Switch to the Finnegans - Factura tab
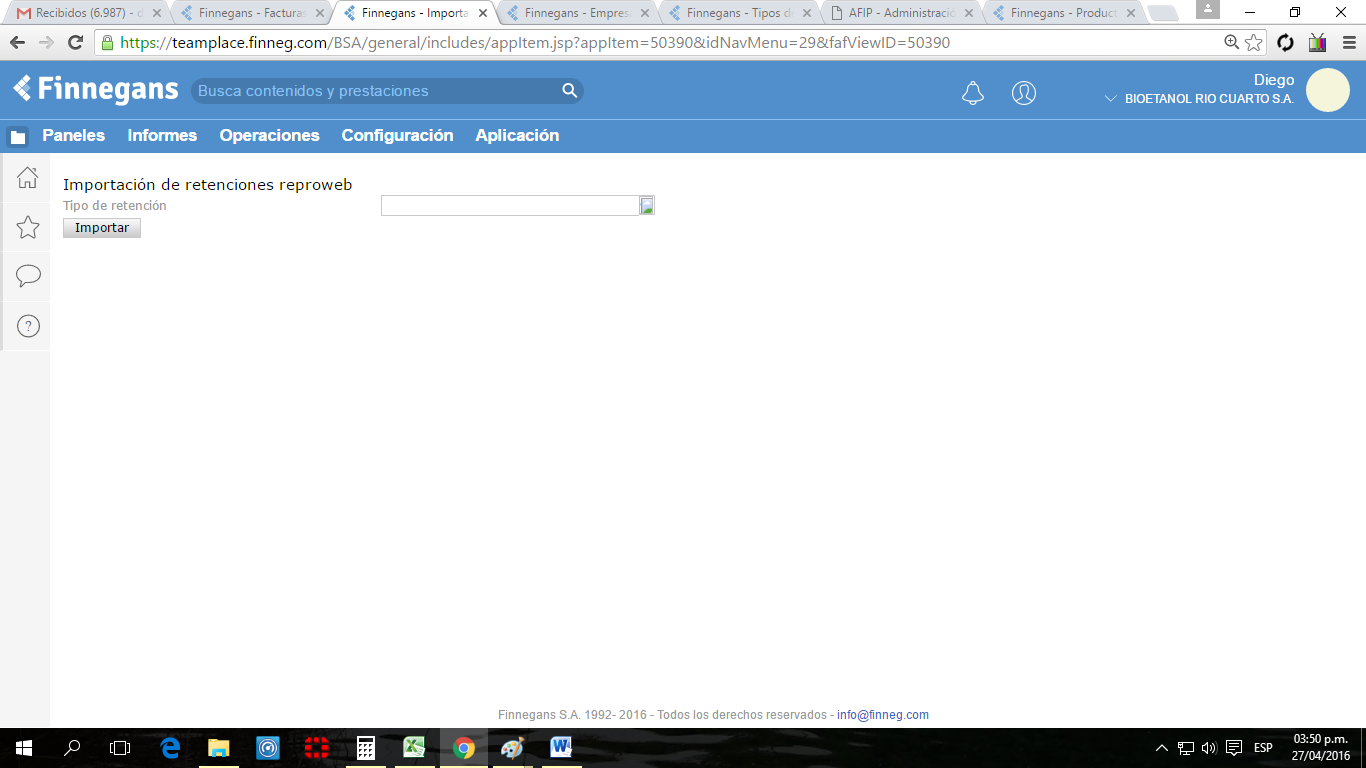Screen dimensions: 1366x768 pyautogui.click(x=252, y=13)
